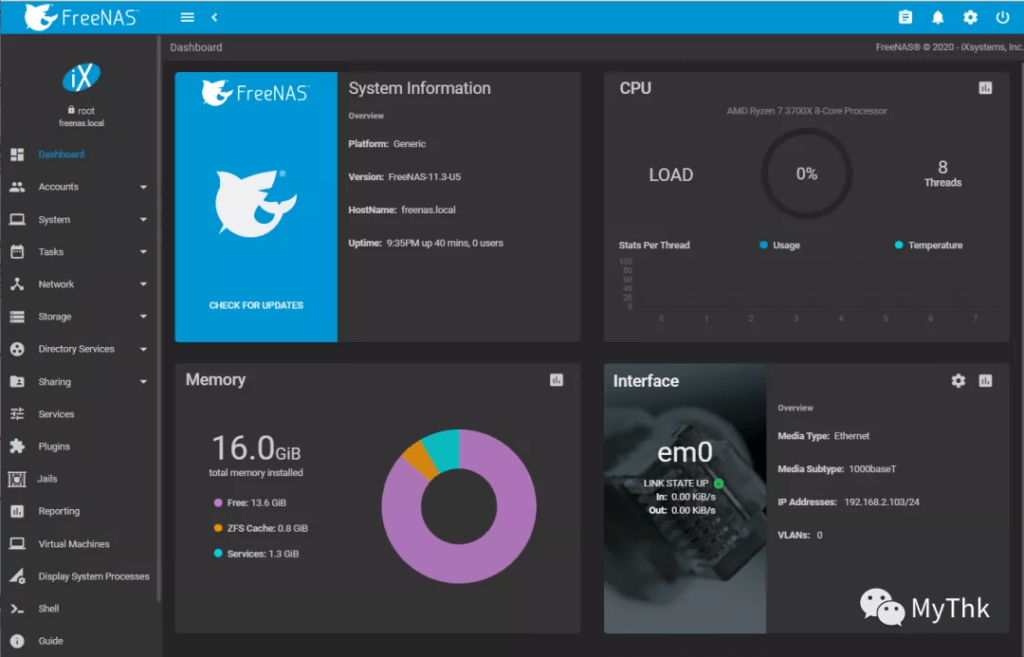The height and width of the screenshot is (657, 1024).
Task: Open the Virtual Machines menu item
Action: pos(74,544)
